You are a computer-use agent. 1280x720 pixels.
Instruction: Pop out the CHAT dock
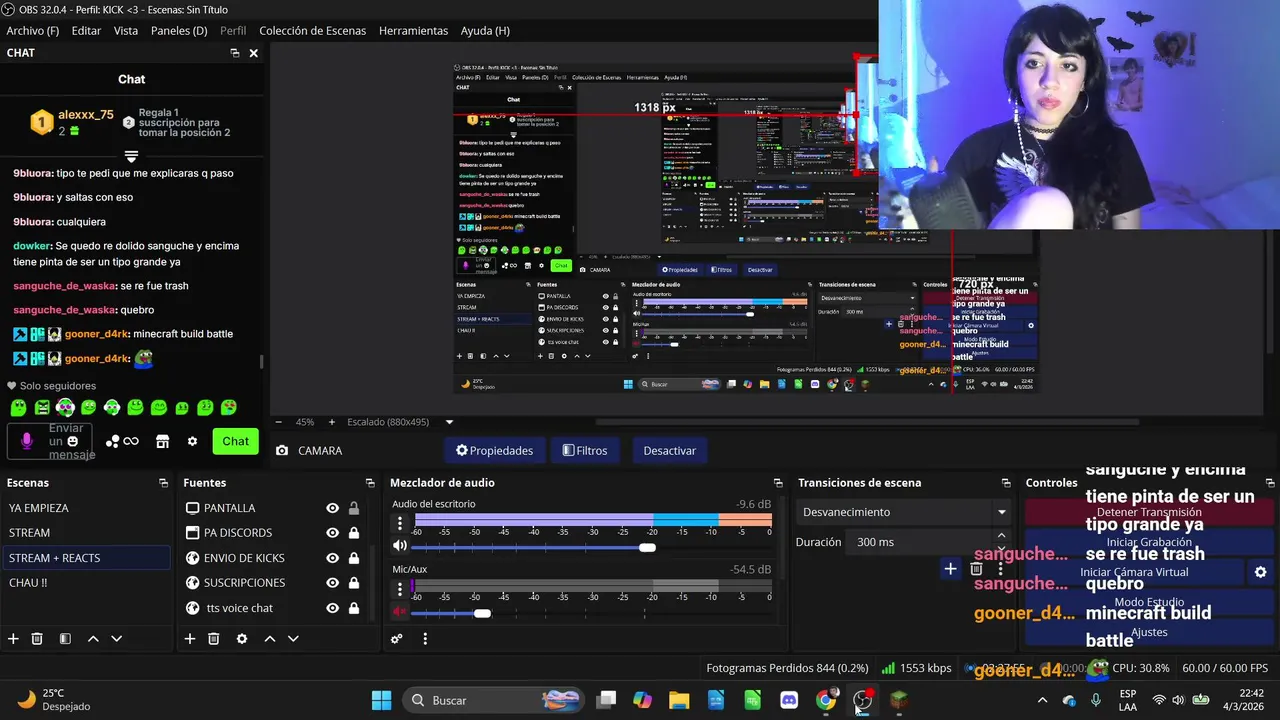coord(235,53)
